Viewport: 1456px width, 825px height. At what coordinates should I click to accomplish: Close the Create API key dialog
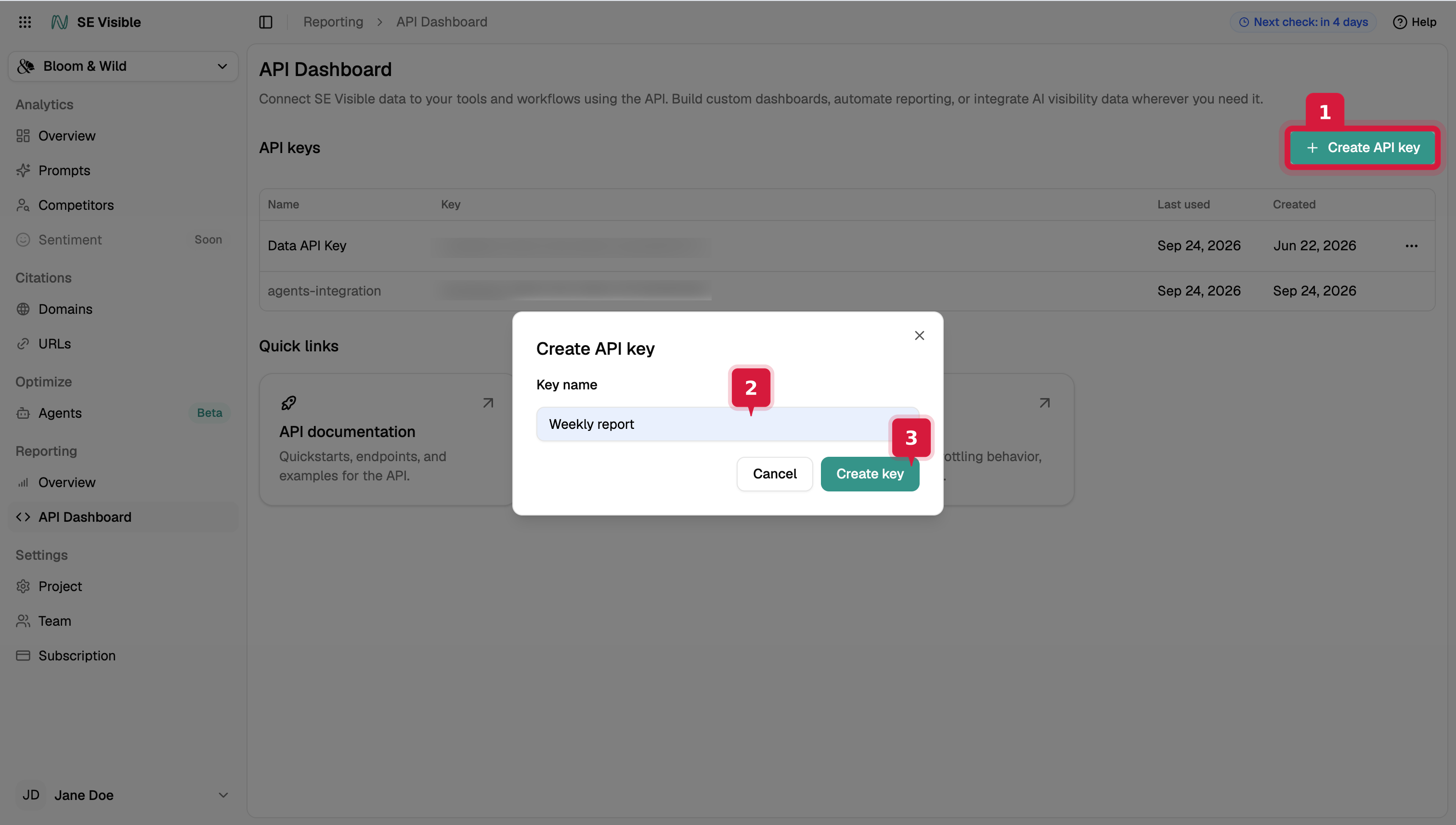[x=919, y=335]
